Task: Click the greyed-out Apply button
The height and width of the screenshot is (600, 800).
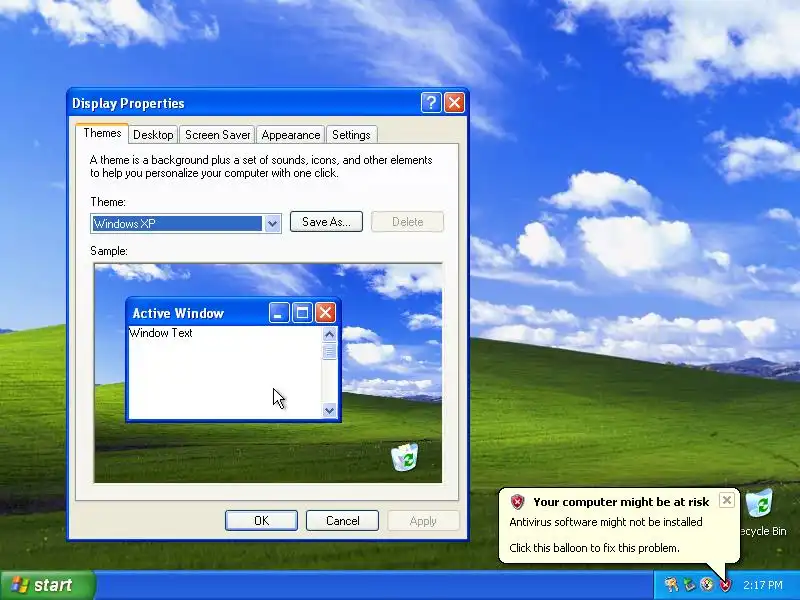Action: tap(423, 520)
